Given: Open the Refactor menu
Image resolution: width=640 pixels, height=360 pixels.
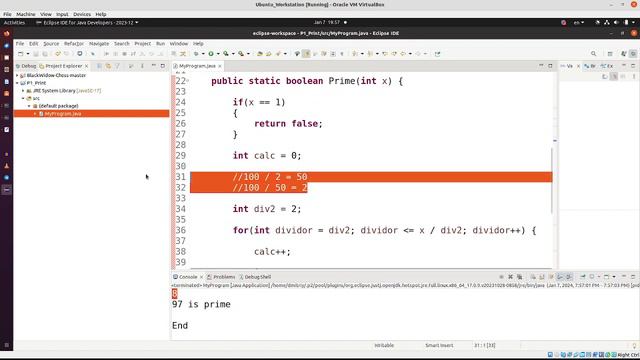Looking at the screenshot, I should pyautogui.click(x=74, y=44).
